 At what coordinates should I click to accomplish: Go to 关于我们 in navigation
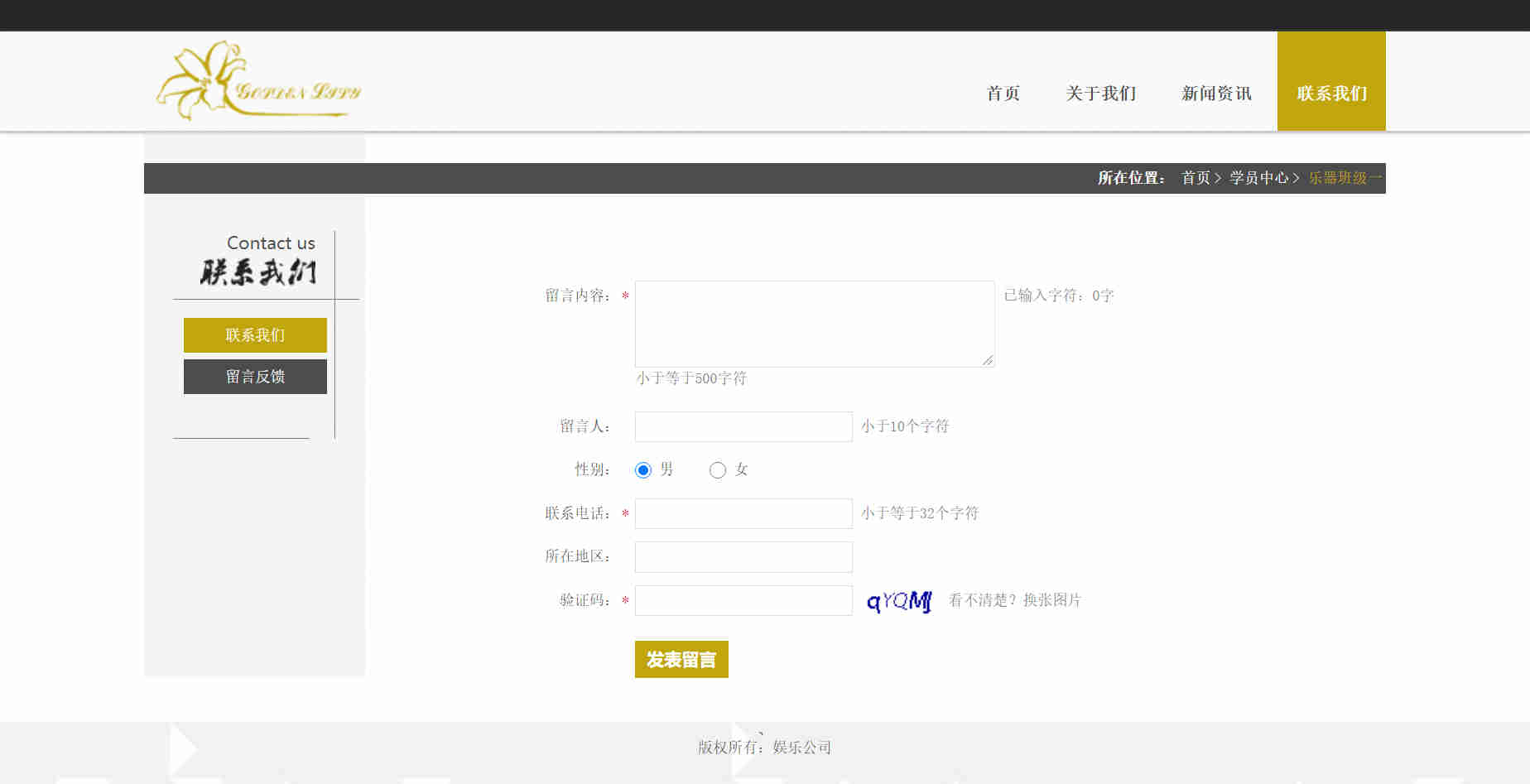pyautogui.click(x=1100, y=94)
